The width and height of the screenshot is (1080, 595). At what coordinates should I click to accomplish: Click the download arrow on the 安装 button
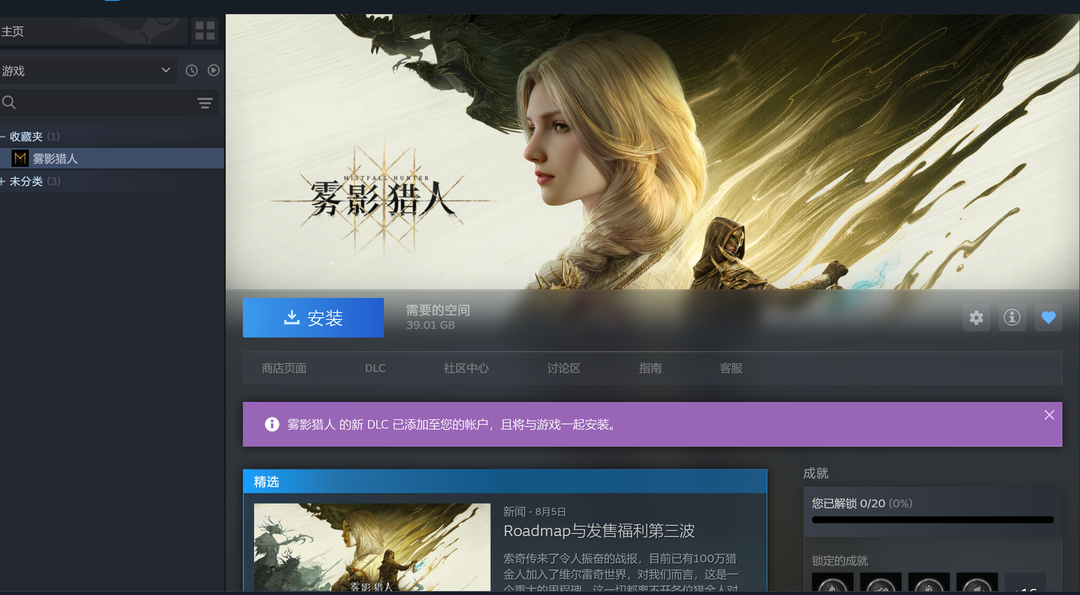tap(291, 317)
